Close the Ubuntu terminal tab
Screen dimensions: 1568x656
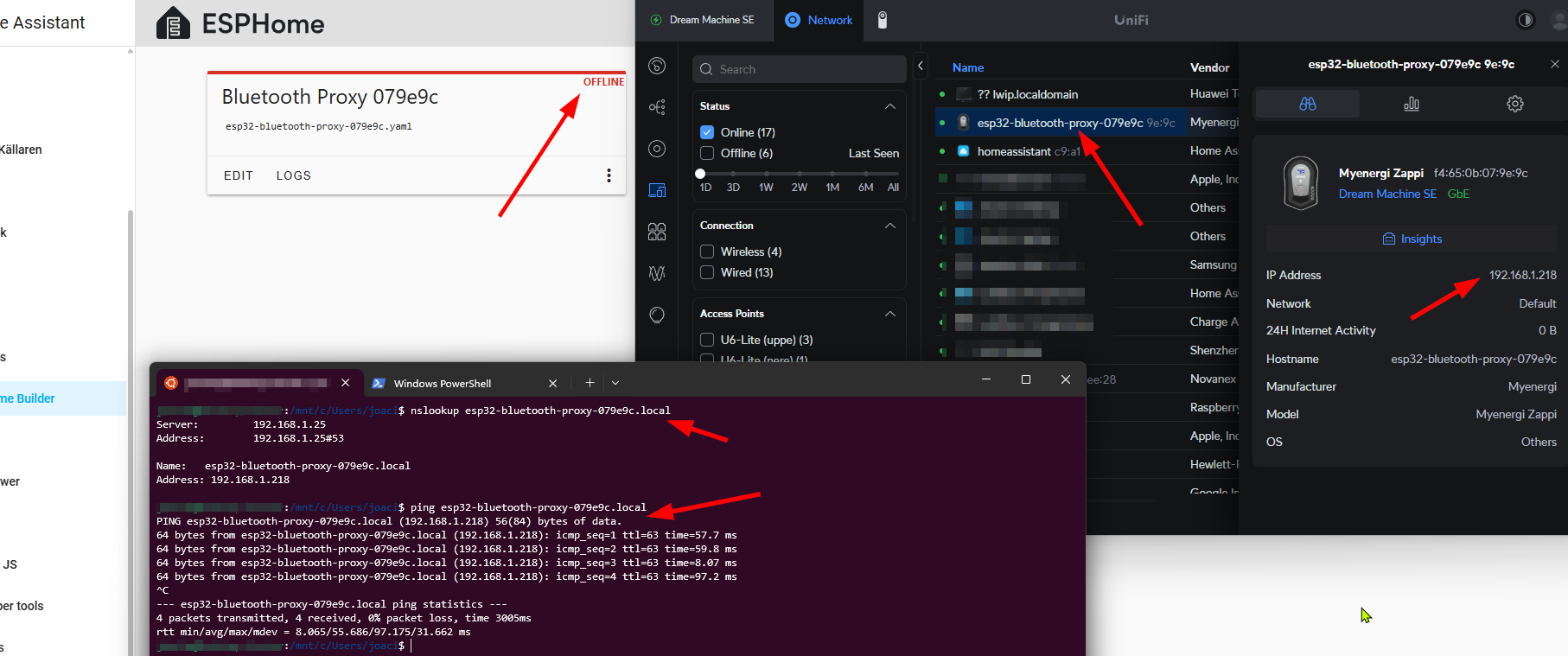345,382
